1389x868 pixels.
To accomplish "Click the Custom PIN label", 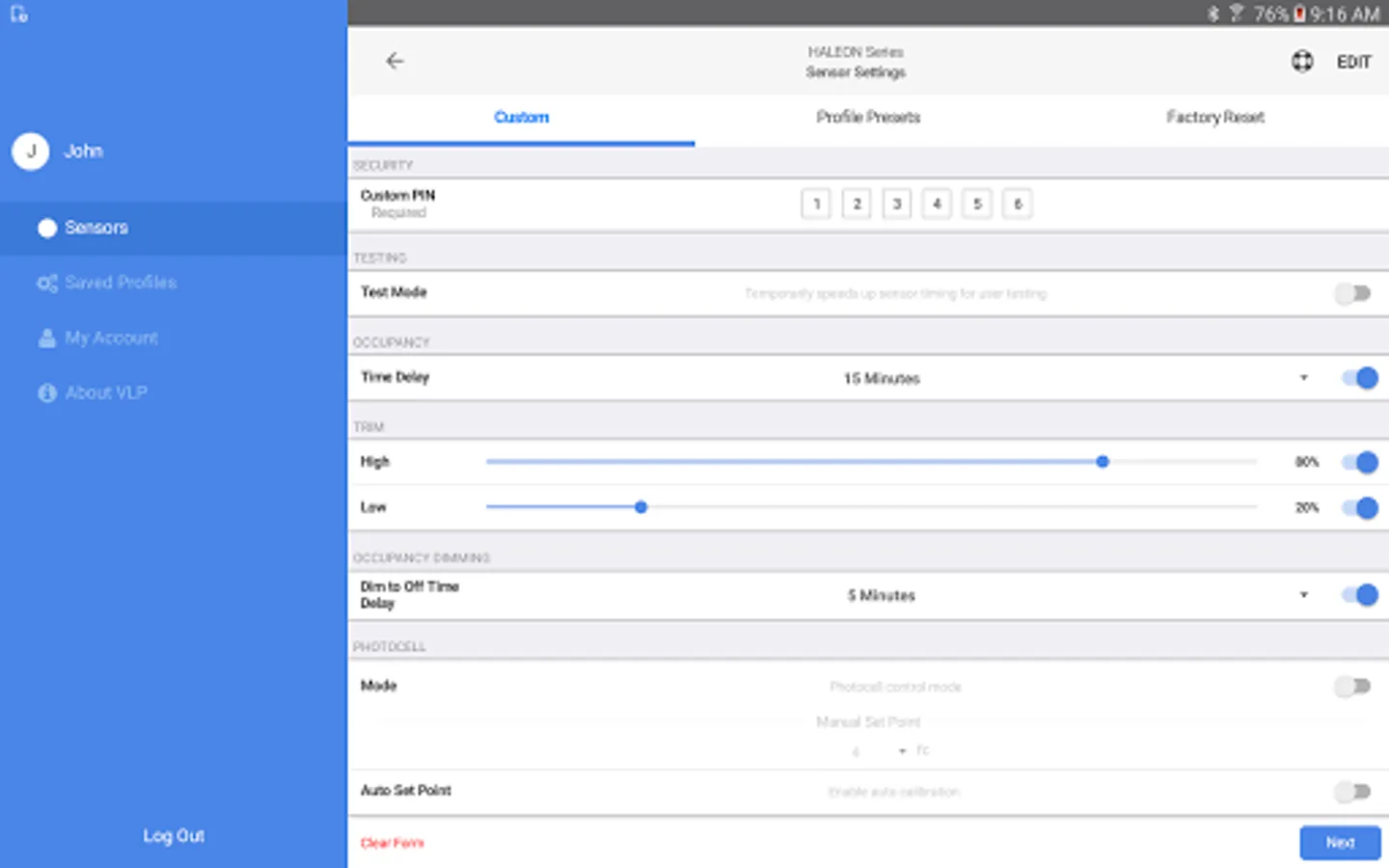I will 397,195.
